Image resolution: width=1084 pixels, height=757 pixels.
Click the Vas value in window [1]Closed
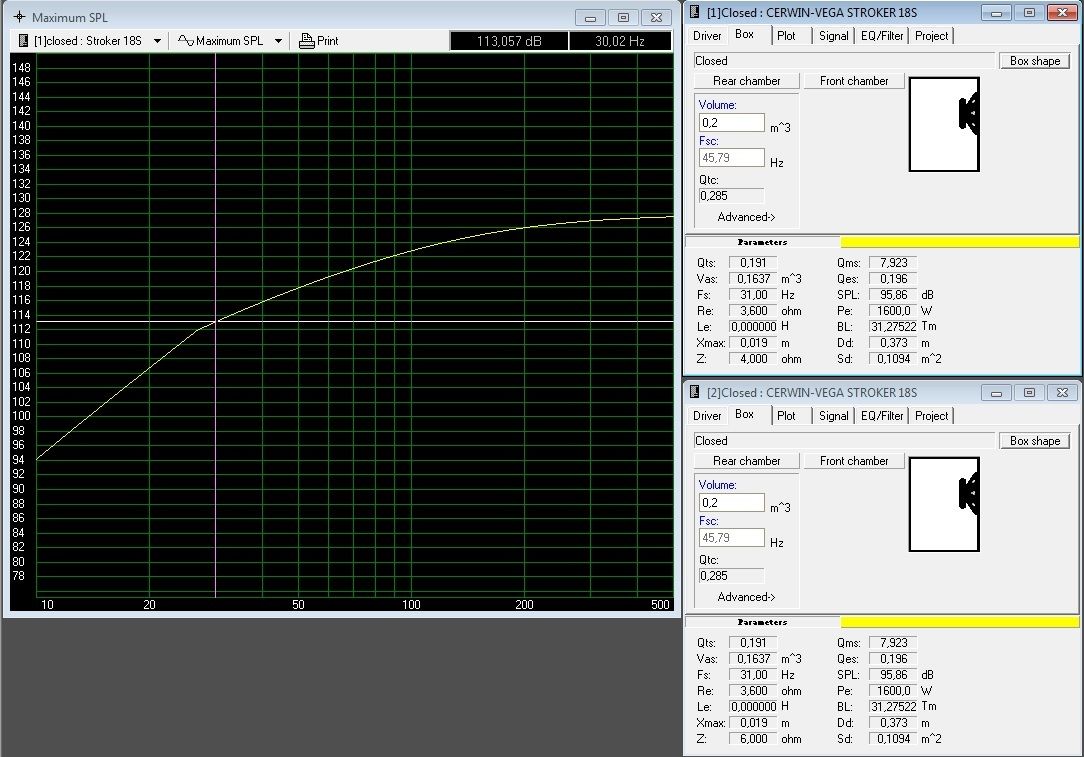click(x=753, y=279)
